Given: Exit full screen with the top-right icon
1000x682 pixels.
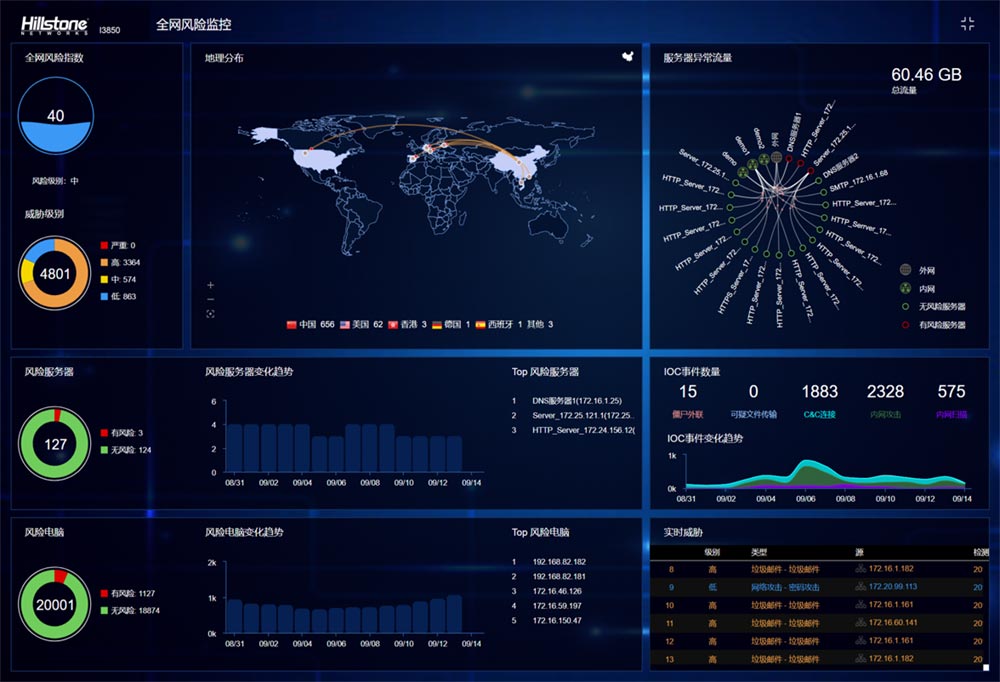Looking at the screenshot, I should click(967, 24).
